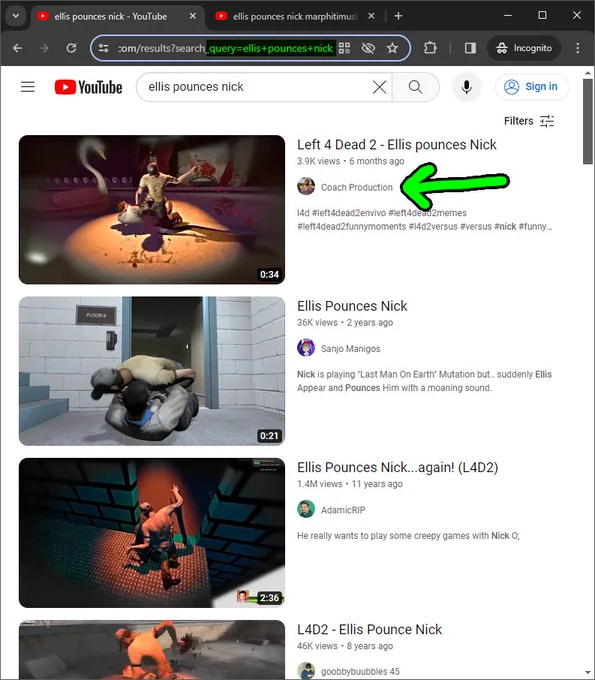
Task: Search with your voice microphone
Action: point(467,87)
